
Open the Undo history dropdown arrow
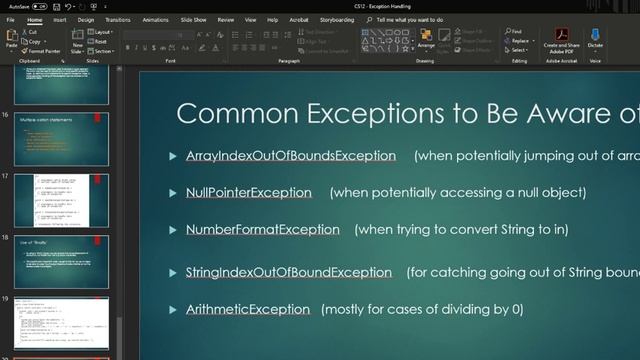point(74,7)
